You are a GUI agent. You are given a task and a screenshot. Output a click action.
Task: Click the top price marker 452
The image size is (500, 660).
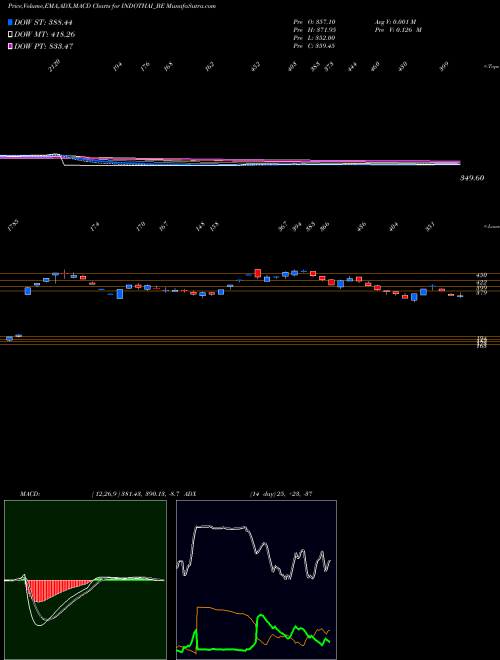tap(256, 67)
